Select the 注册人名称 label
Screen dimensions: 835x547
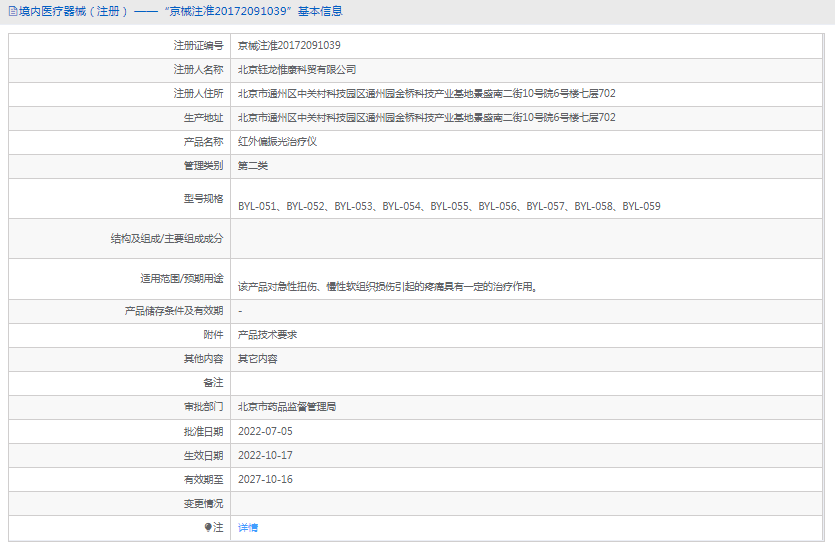coord(198,69)
